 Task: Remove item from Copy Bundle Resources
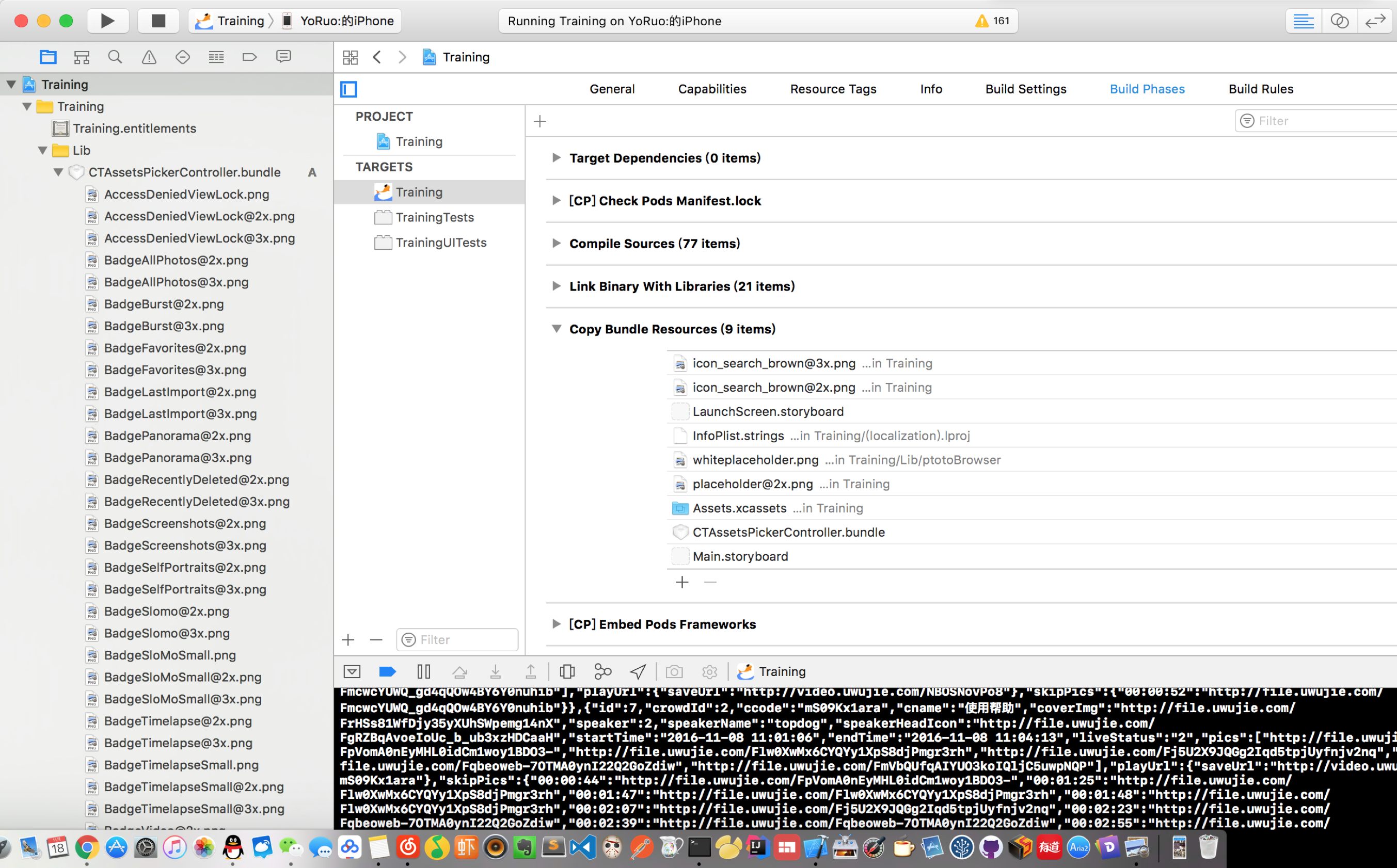pos(710,582)
